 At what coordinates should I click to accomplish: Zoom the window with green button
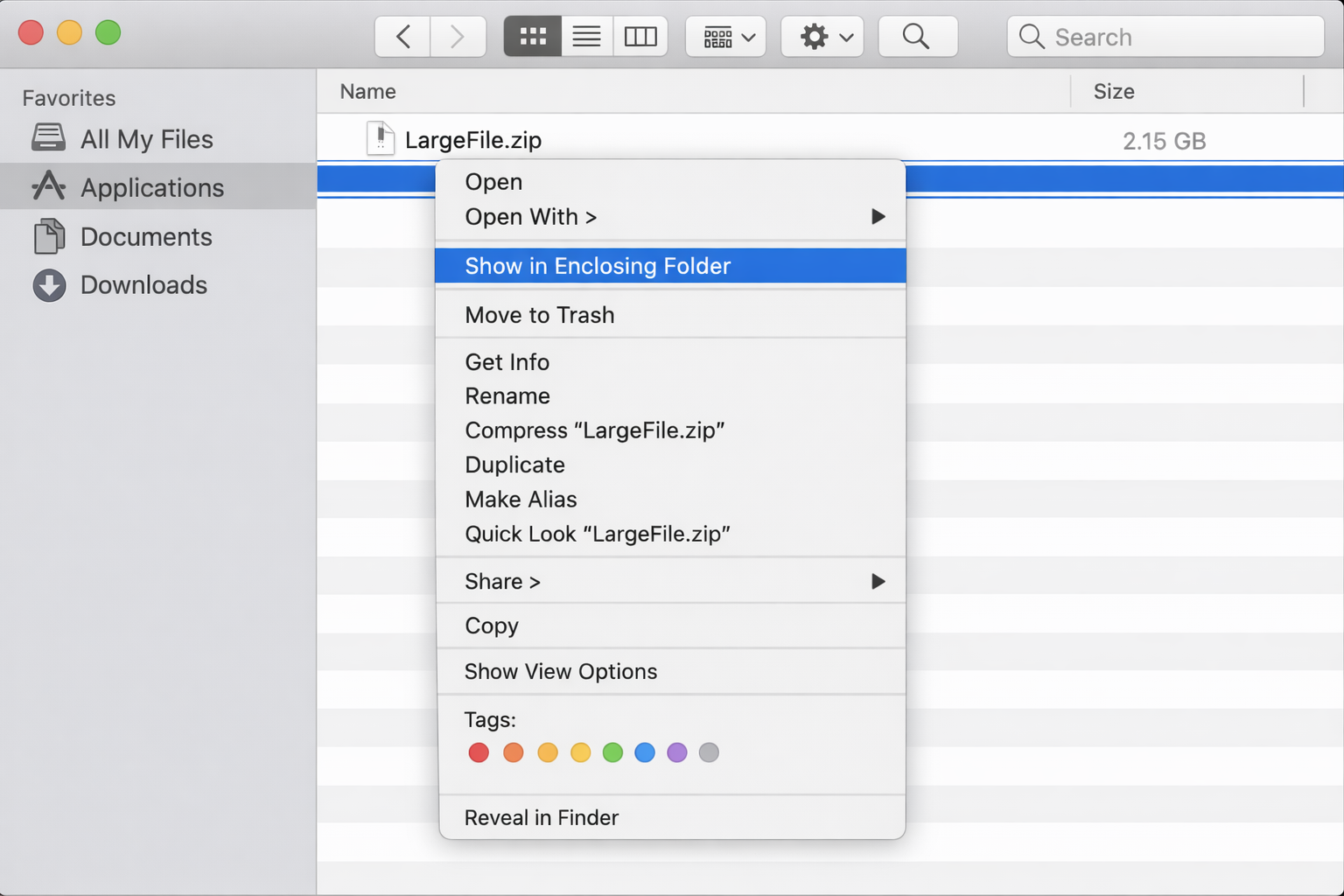(x=108, y=33)
